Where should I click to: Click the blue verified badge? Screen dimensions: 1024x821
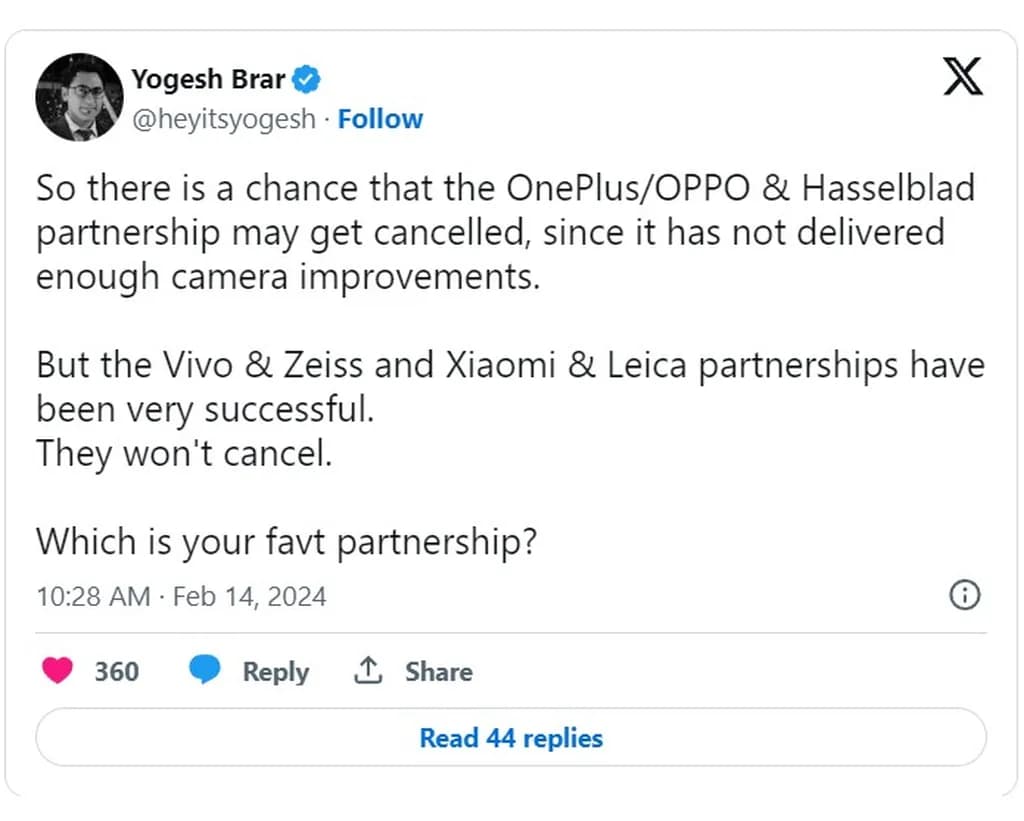(x=308, y=79)
